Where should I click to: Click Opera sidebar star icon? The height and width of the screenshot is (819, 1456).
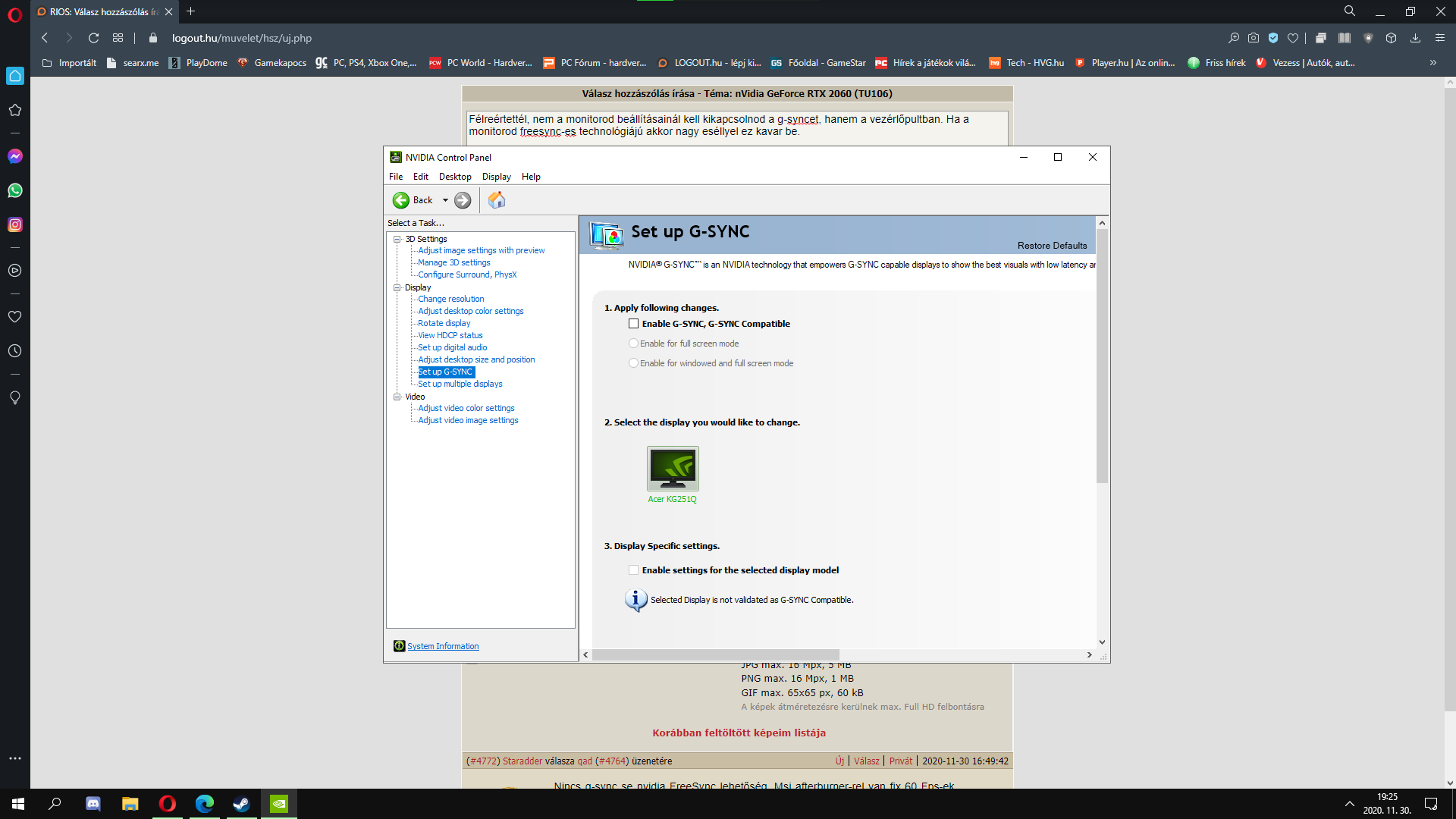pos(15,110)
